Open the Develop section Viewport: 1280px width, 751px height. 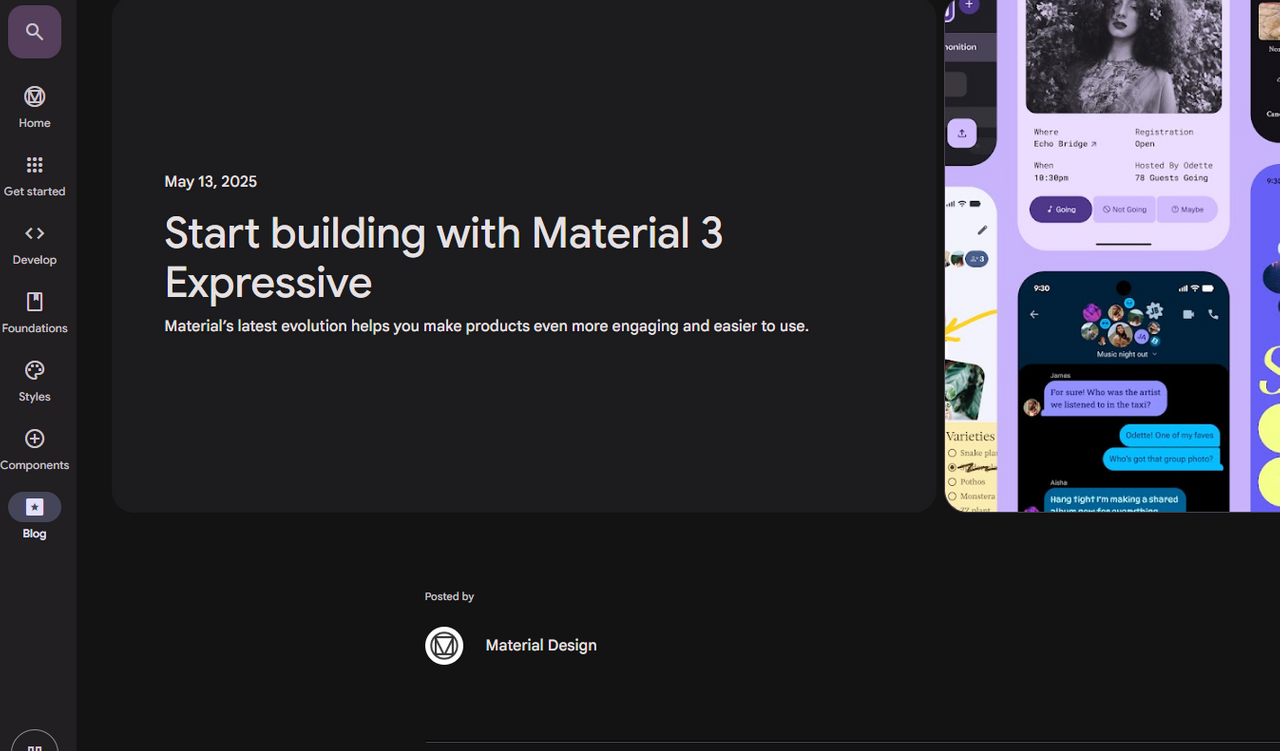(34, 245)
